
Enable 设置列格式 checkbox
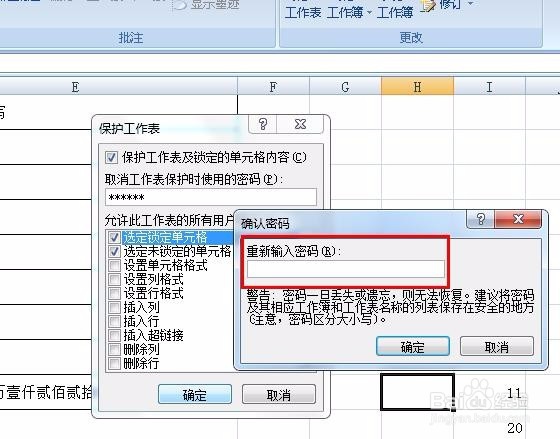pyautogui.click(x=114, y=279)
